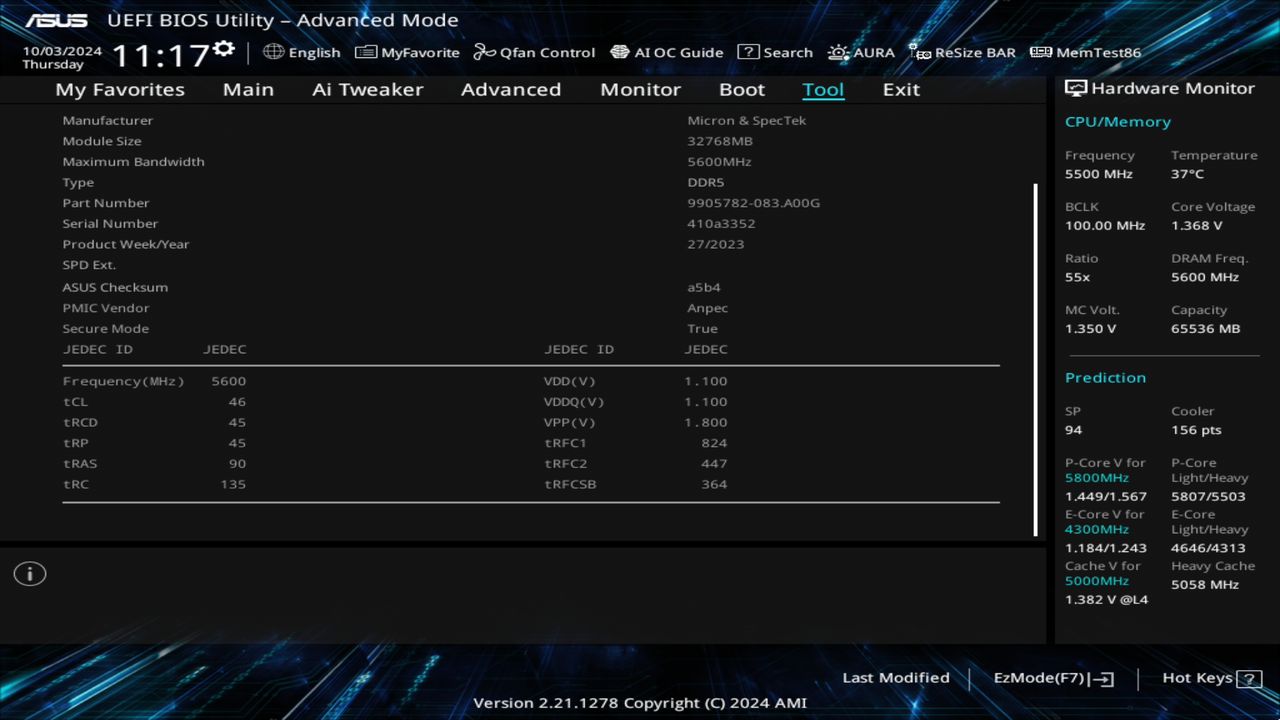The image size is (1280, 720).
Task: Switch to the Ai Tweaker tab
Action: [367, 89]
